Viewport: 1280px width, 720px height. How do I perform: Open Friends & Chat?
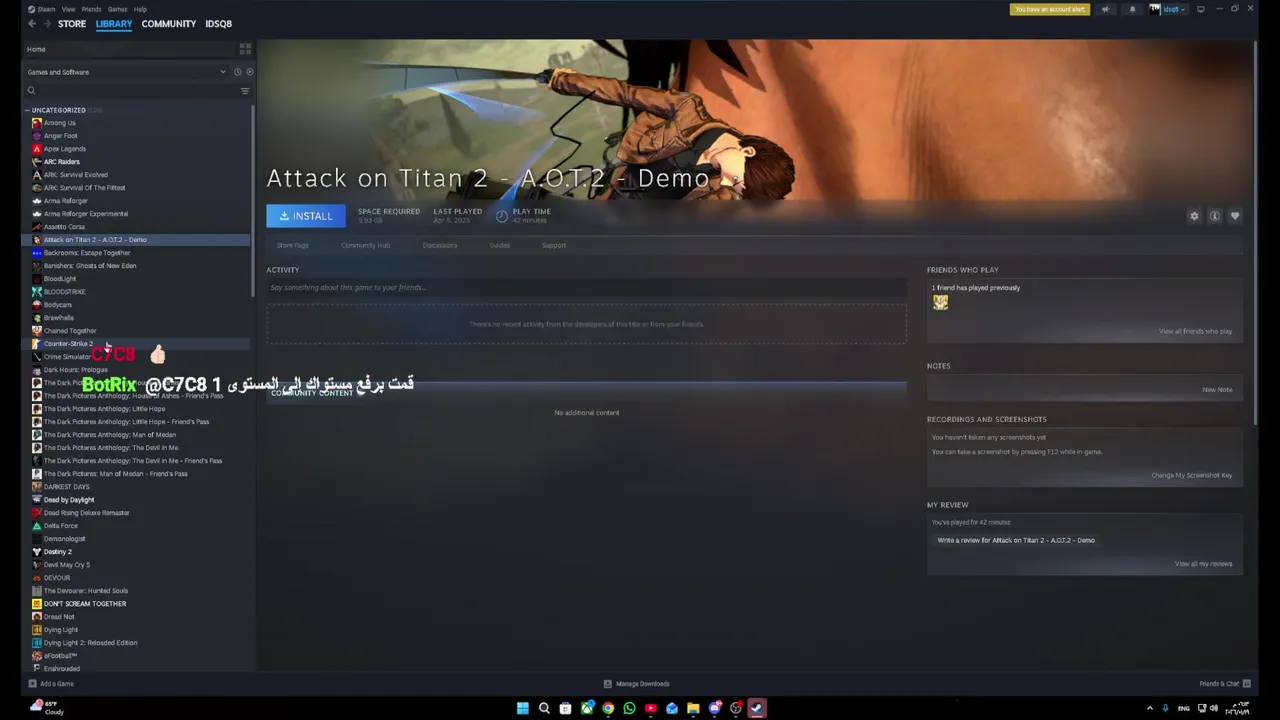1225,684
